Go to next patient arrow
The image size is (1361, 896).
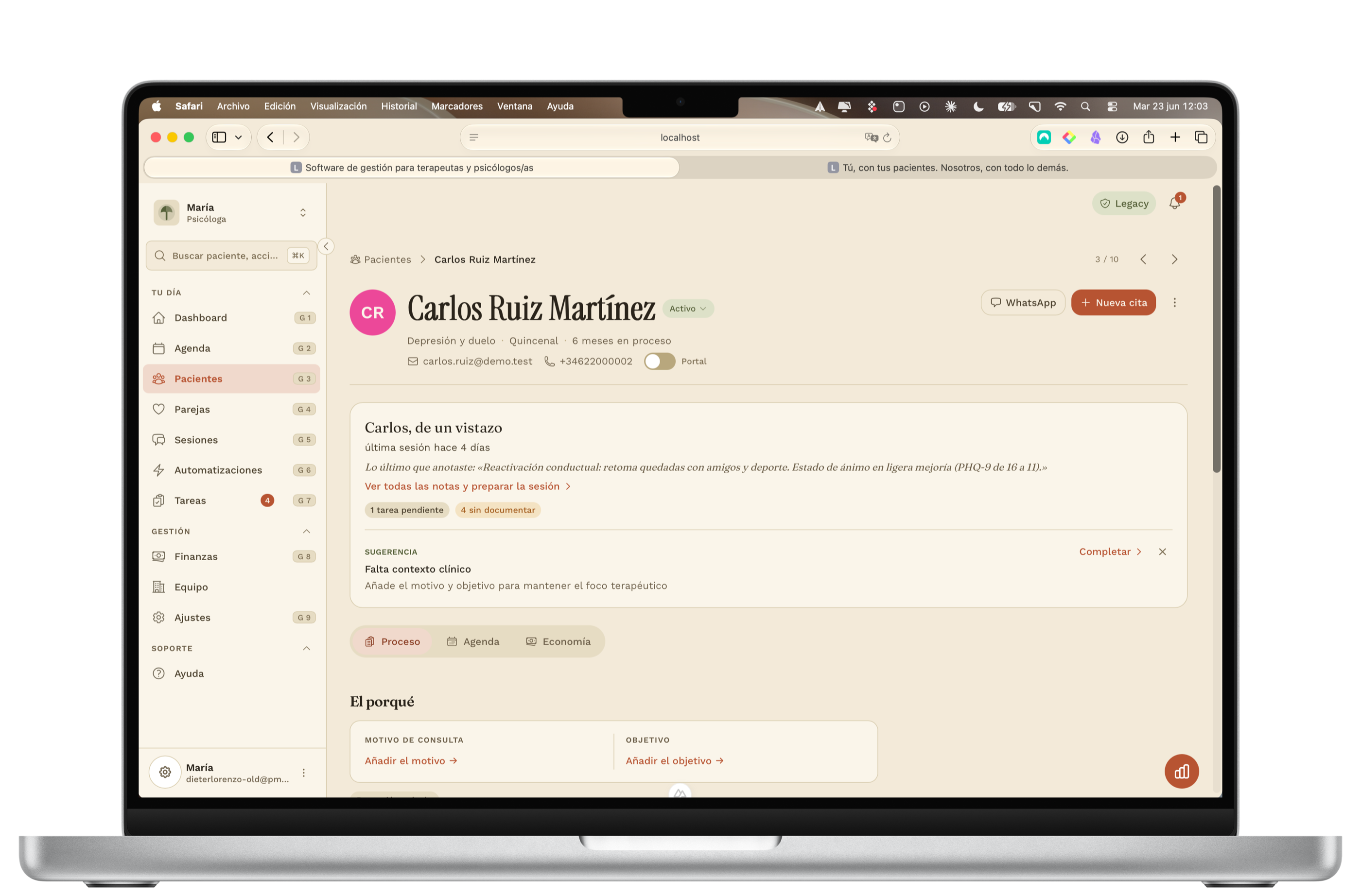[x=1174, y=259]
